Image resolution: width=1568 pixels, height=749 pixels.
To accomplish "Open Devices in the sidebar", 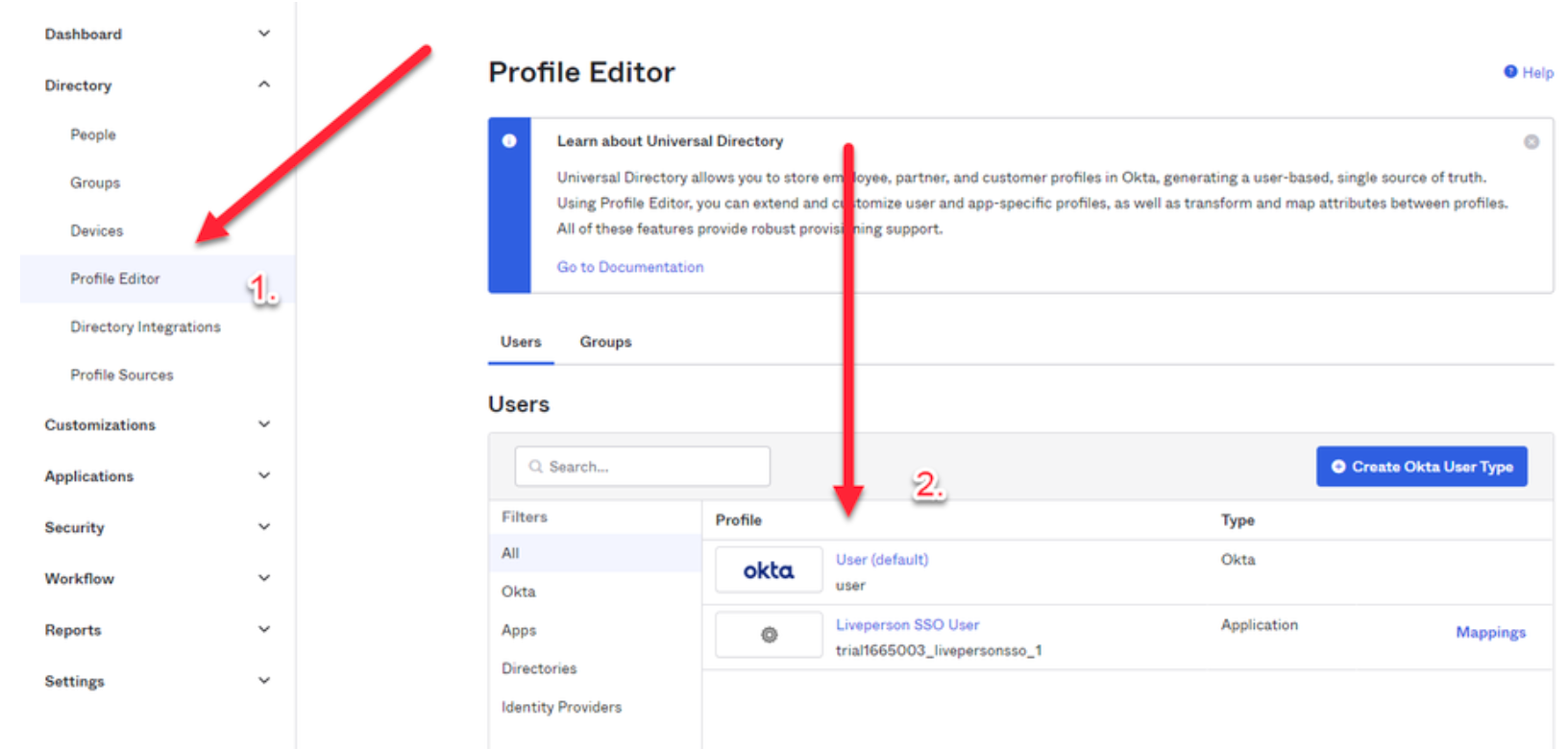I will tap(97, 230).
